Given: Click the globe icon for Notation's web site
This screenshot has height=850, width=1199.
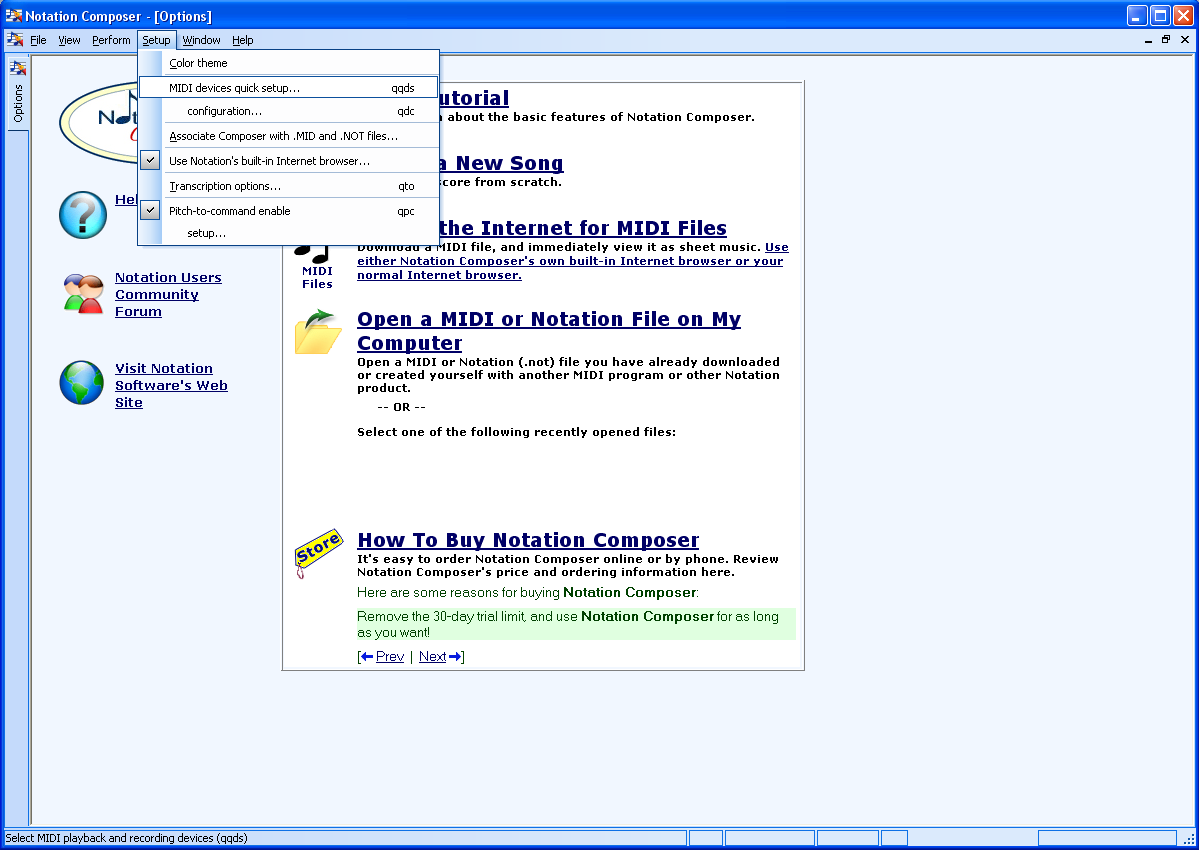Looking at the screenshot, I should 82,383.
